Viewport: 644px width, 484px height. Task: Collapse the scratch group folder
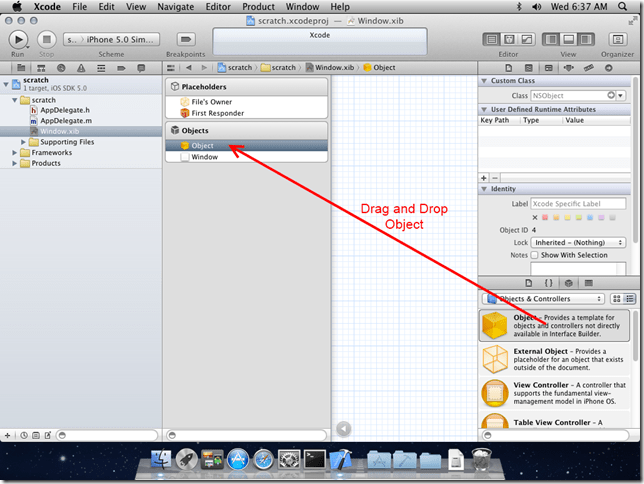click(15, 100)
